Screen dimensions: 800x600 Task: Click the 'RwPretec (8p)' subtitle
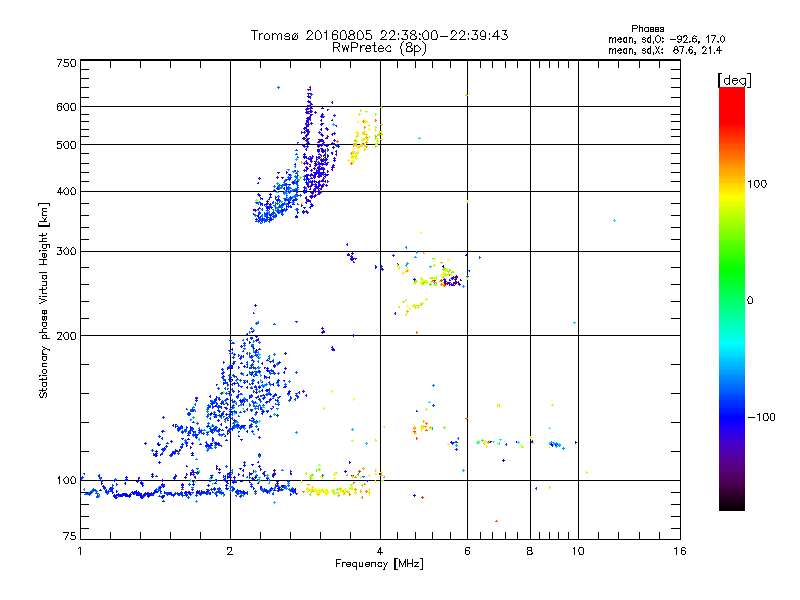(379, 48)
